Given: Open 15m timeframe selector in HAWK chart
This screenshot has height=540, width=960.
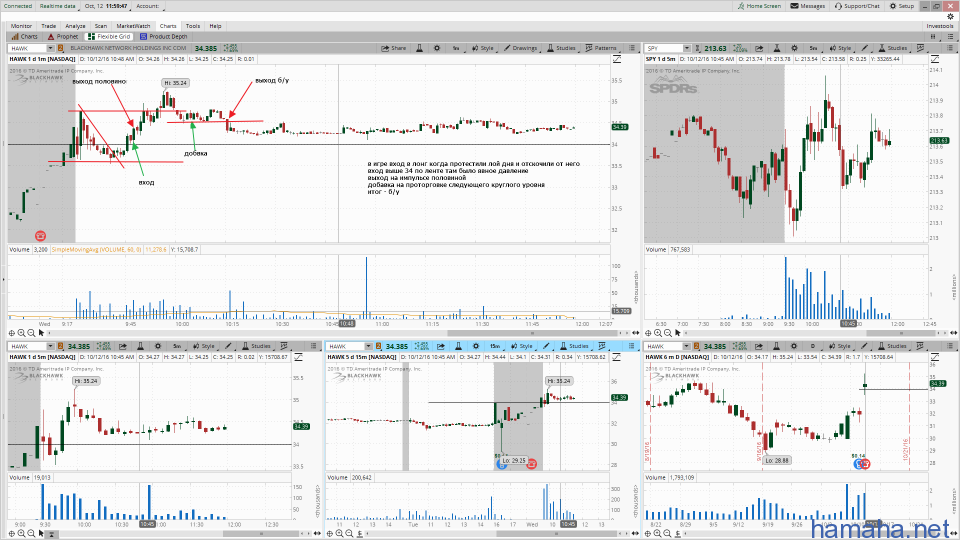Looking at the screenshot, I should coord(495,347).
